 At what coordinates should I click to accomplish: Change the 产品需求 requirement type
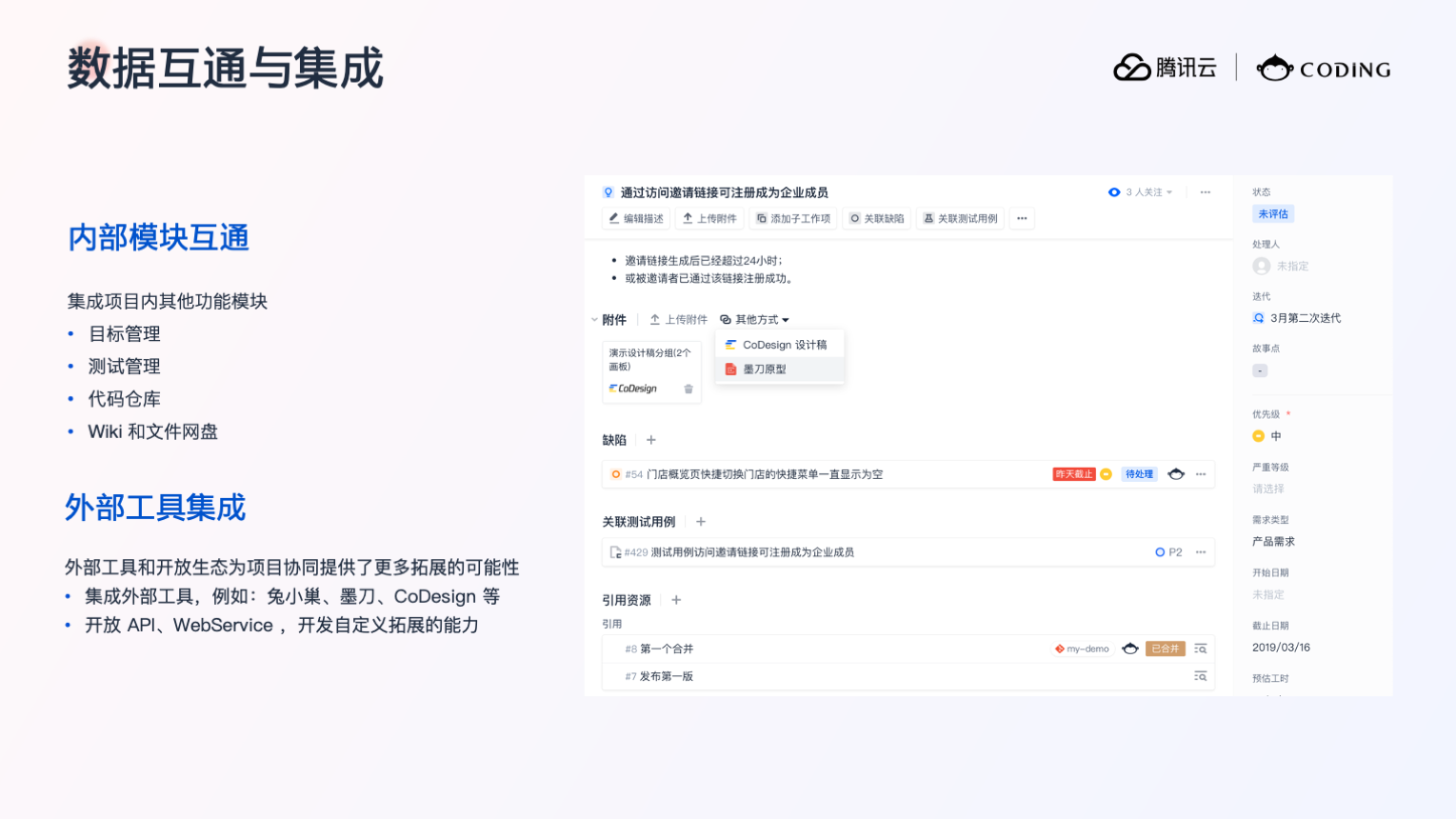tap(1274, 542)
